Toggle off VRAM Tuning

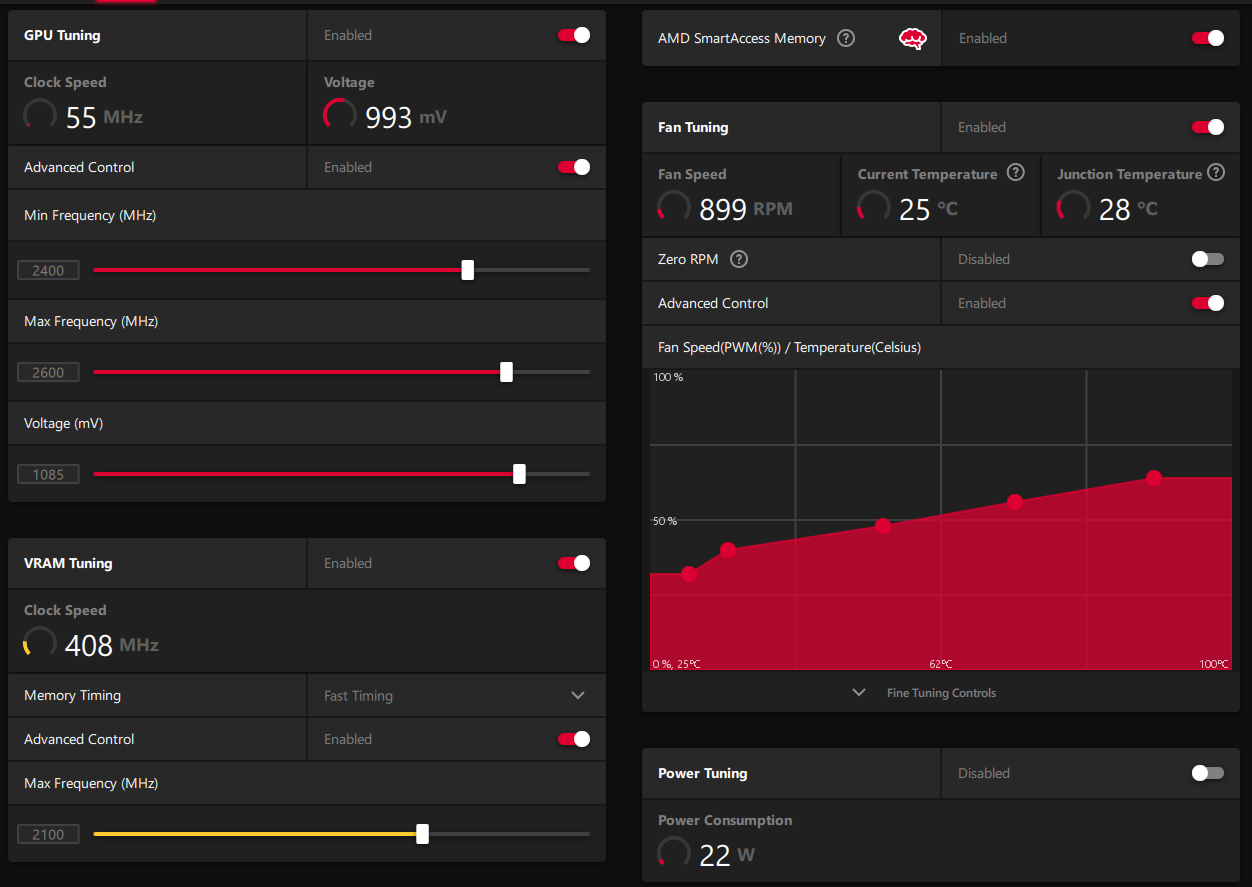574,563
